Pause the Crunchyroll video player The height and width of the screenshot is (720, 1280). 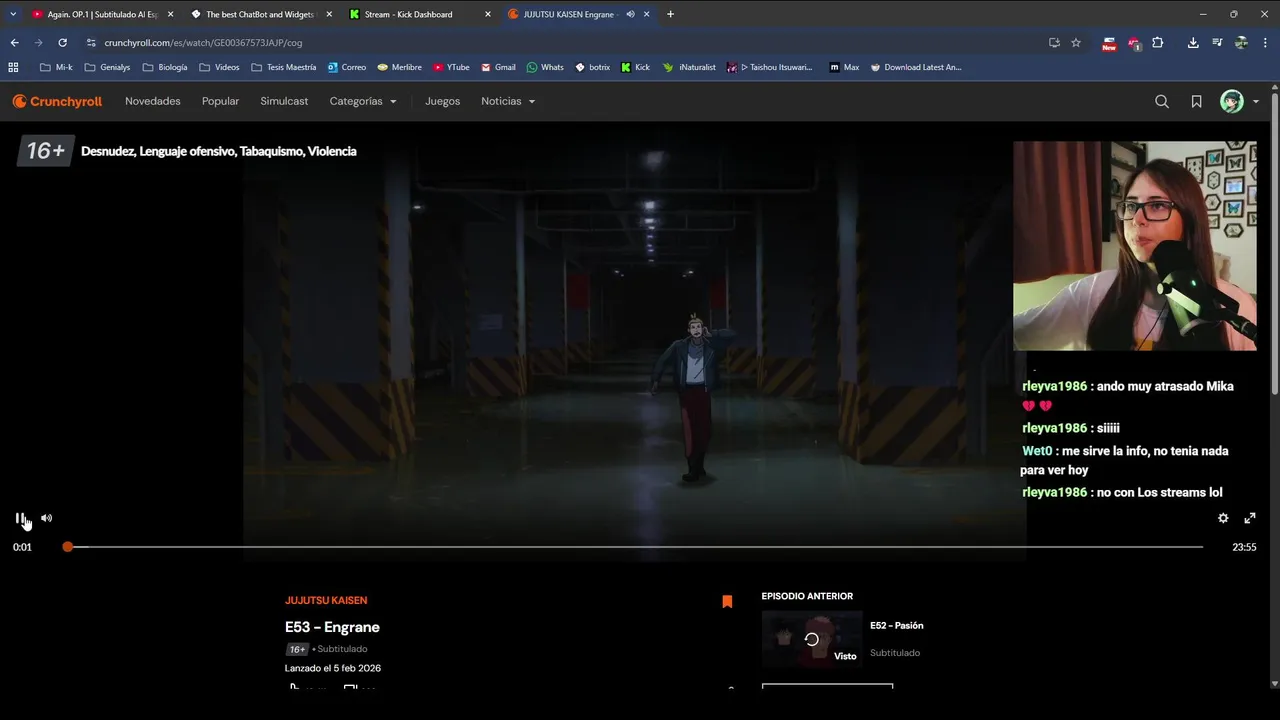coord(20,518)
